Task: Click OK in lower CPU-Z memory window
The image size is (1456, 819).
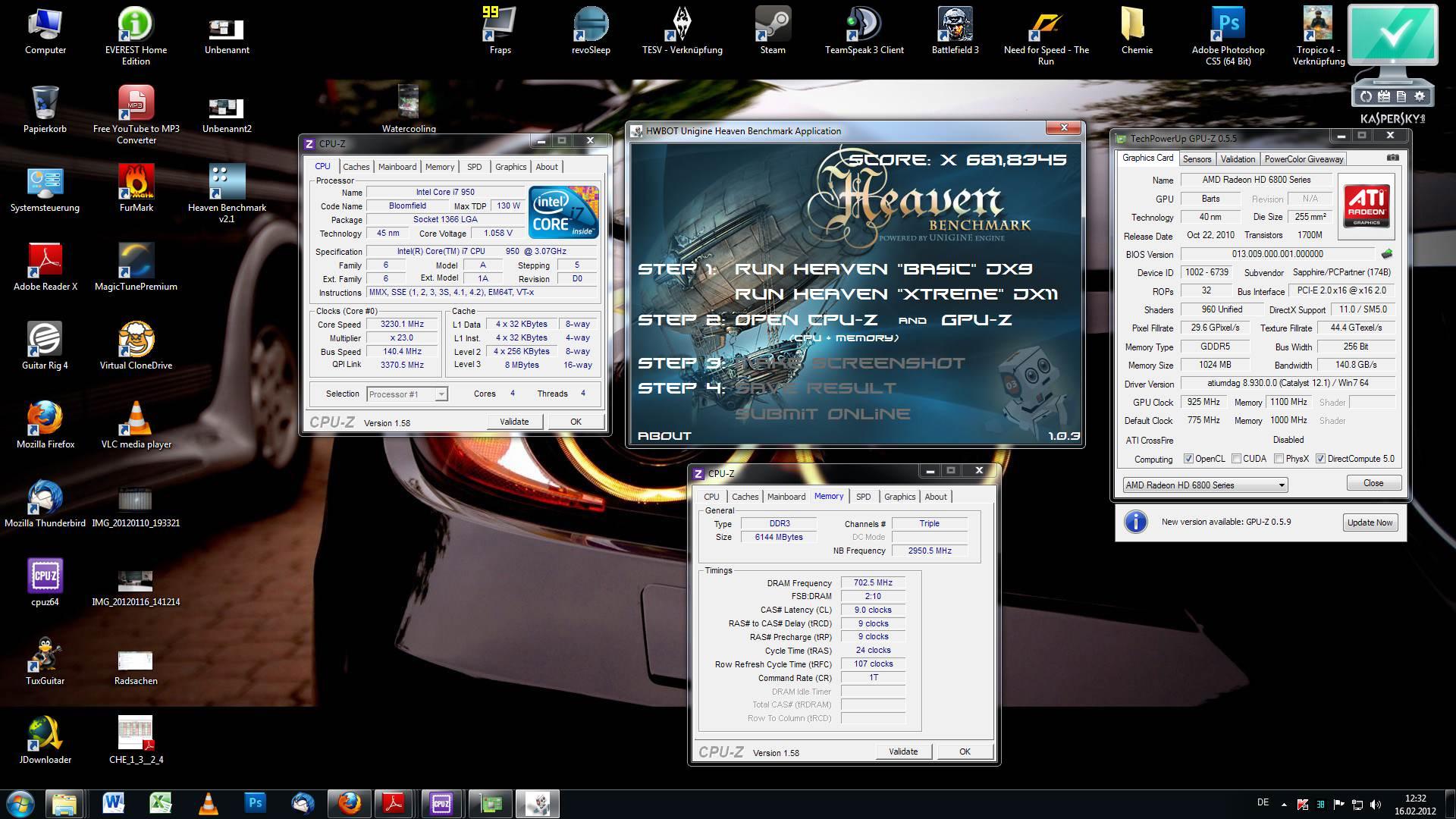Action: pos(965,752)
